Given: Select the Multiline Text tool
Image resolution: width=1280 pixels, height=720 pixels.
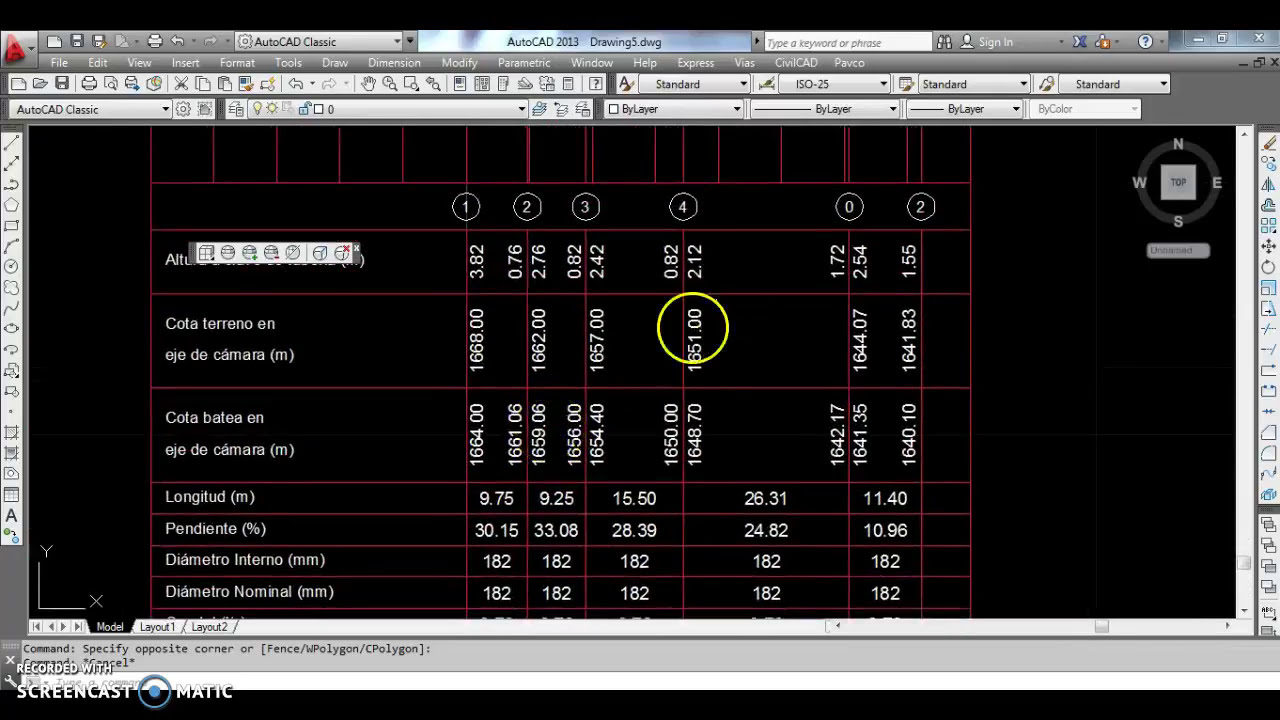Looking at the screenshot, I should 11,515.
